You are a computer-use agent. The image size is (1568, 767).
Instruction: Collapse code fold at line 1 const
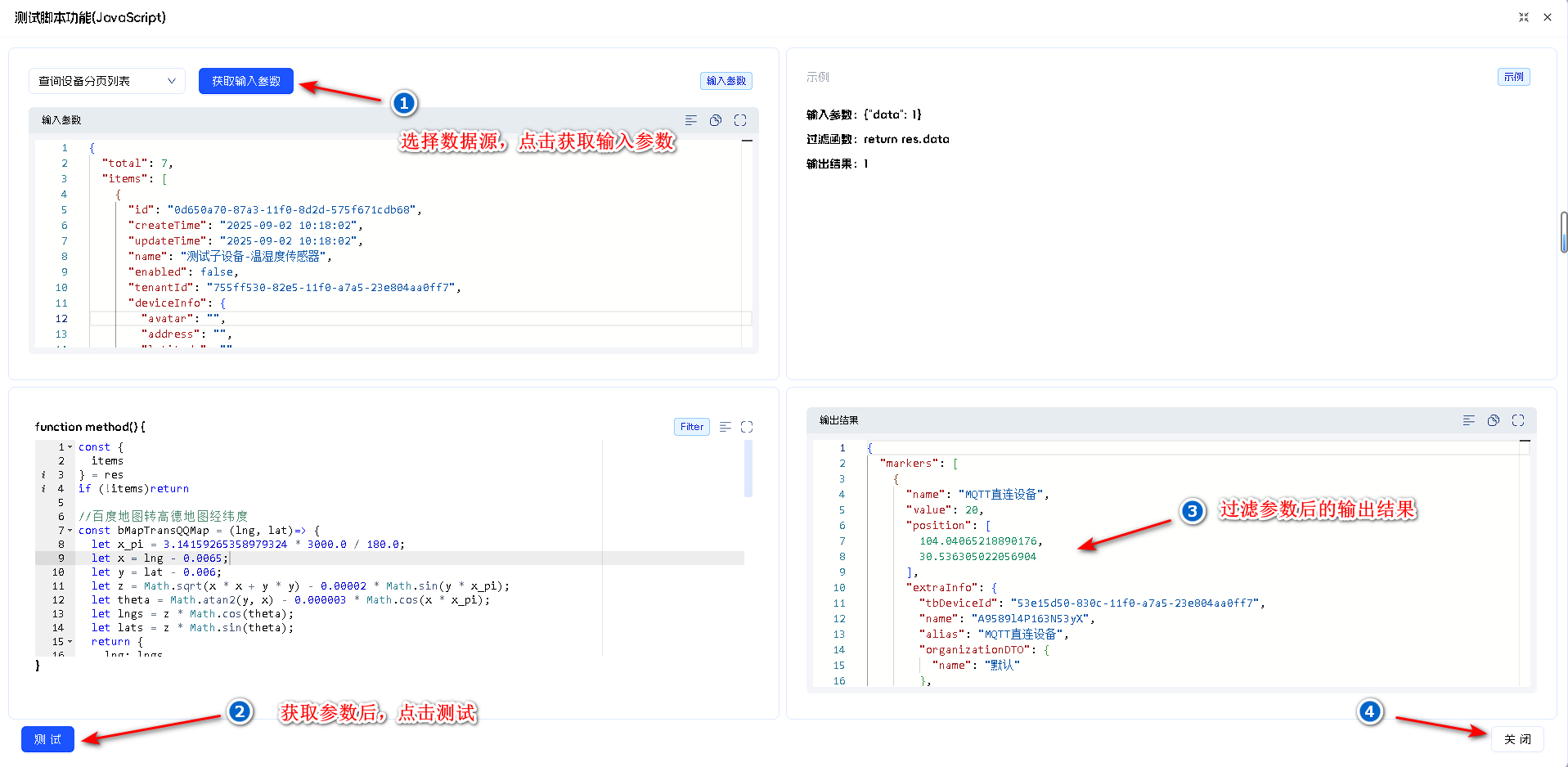[x=70, y=447]
